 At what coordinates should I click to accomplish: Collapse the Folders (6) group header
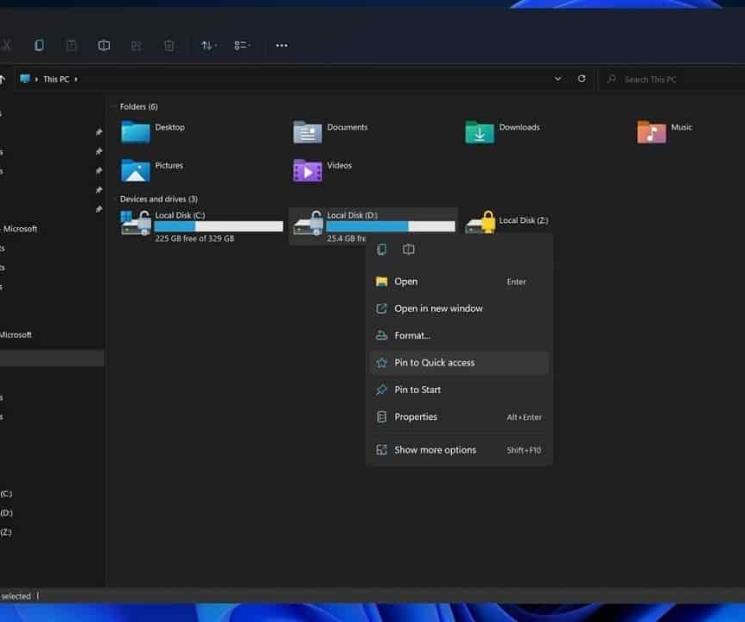[138, 106]
